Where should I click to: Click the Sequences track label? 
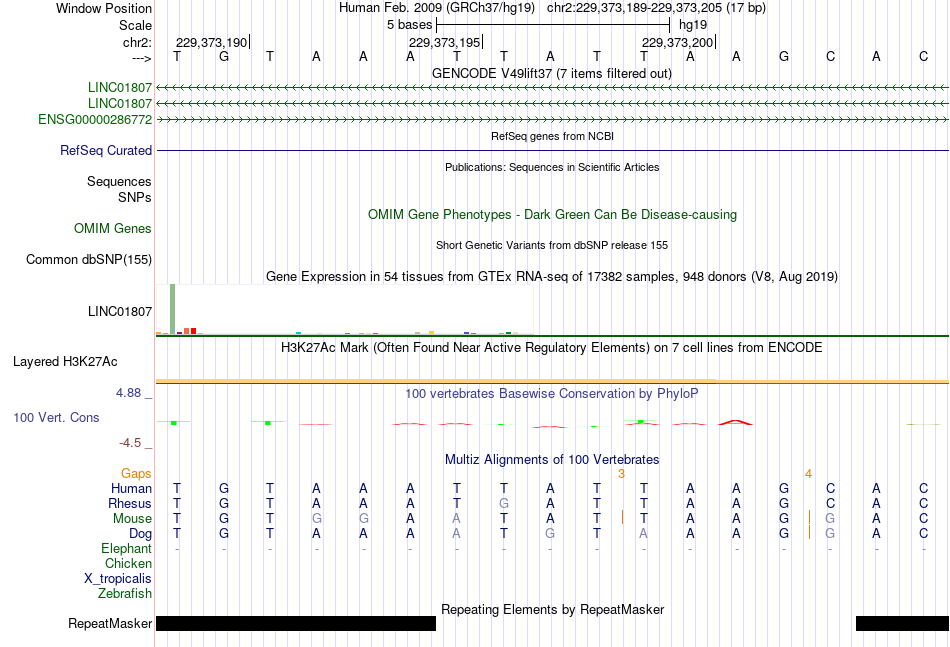pyautogui.click(x=119, y=182)
